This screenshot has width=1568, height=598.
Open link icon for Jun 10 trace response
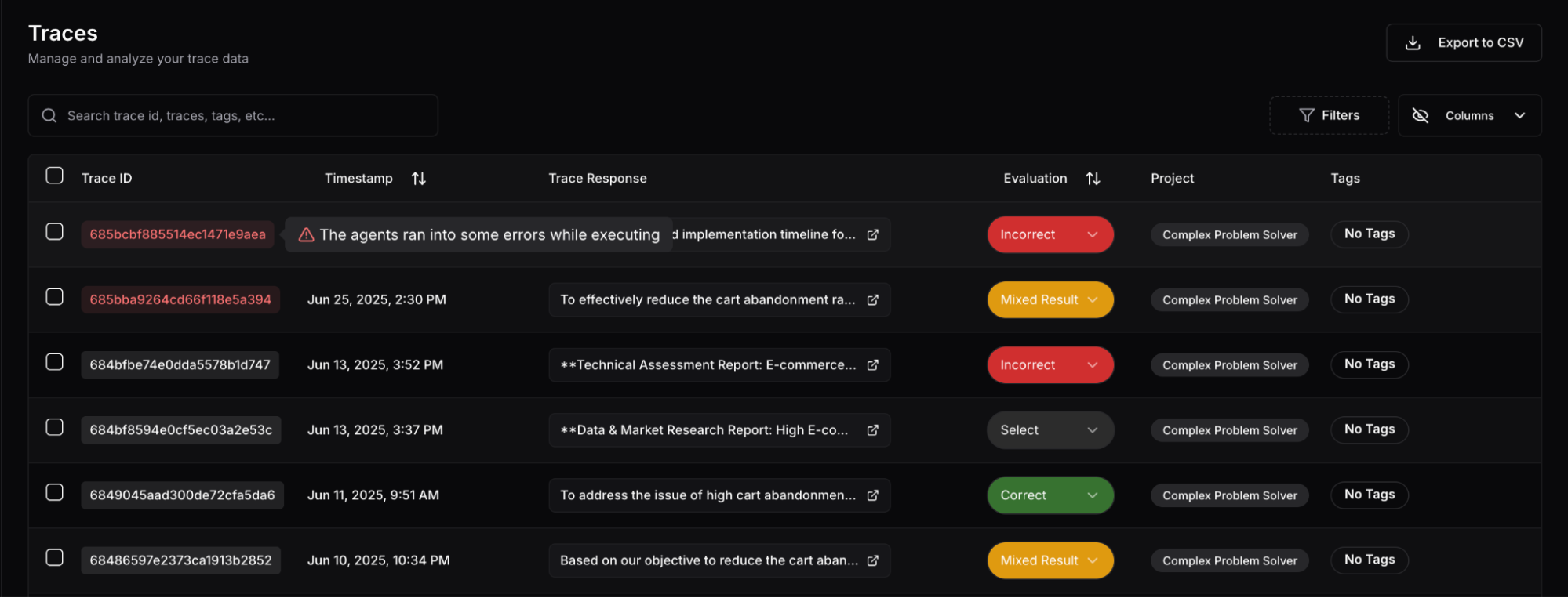[x=872, y=560]
